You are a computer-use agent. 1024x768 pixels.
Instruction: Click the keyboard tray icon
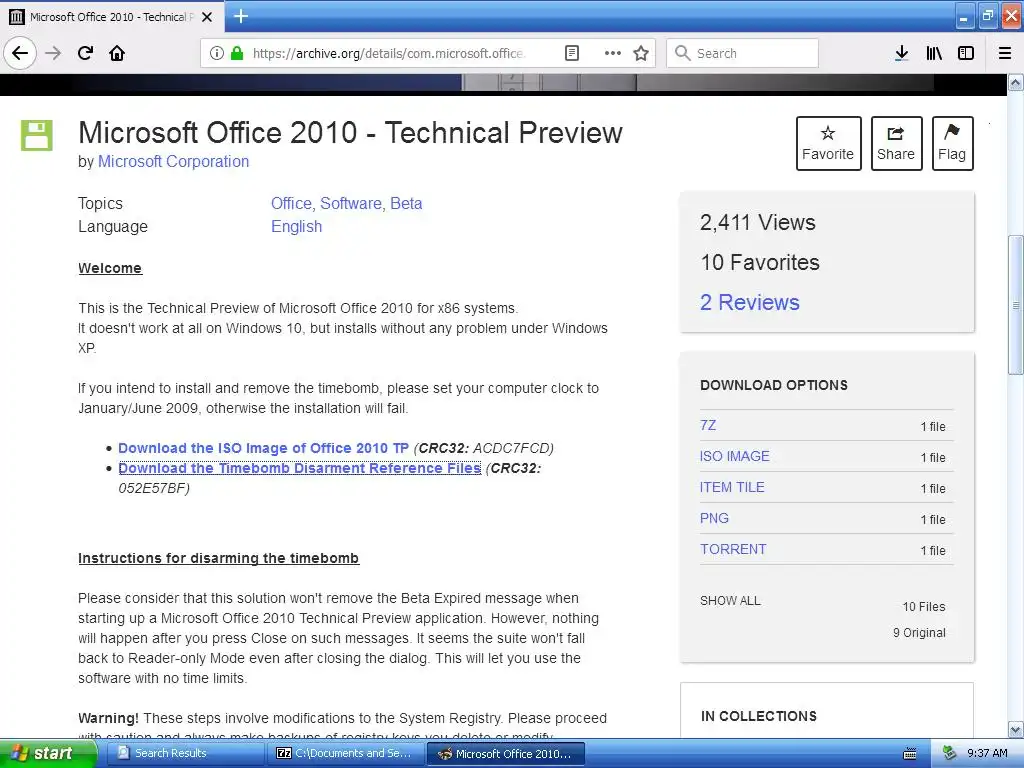click(x=910, y=754)
